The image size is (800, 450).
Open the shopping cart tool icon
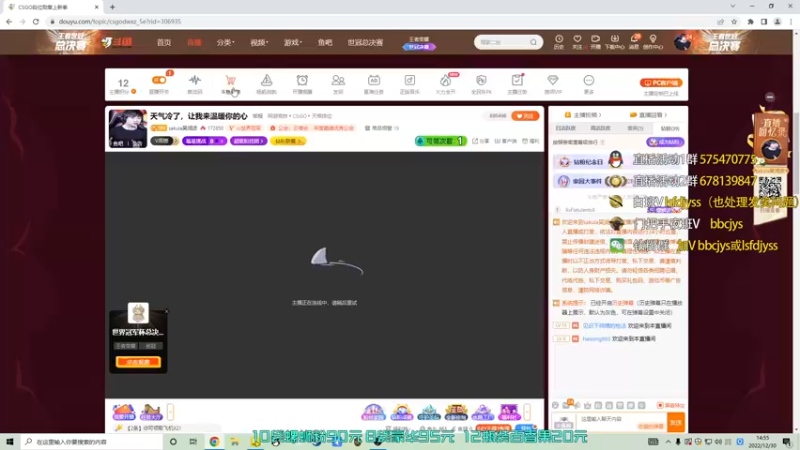(x=230, y=81)
